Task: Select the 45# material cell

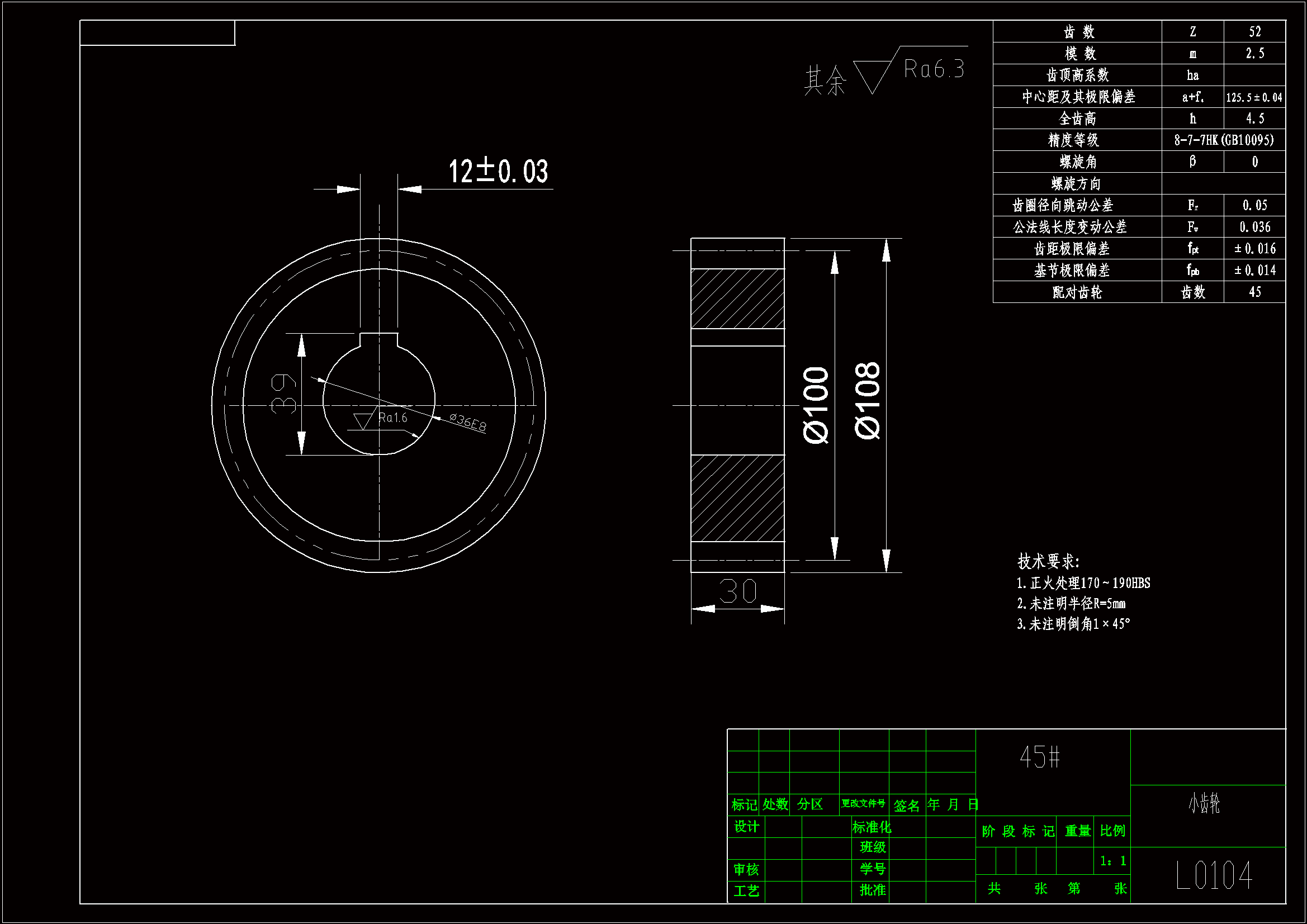Action: (1039, 757)
